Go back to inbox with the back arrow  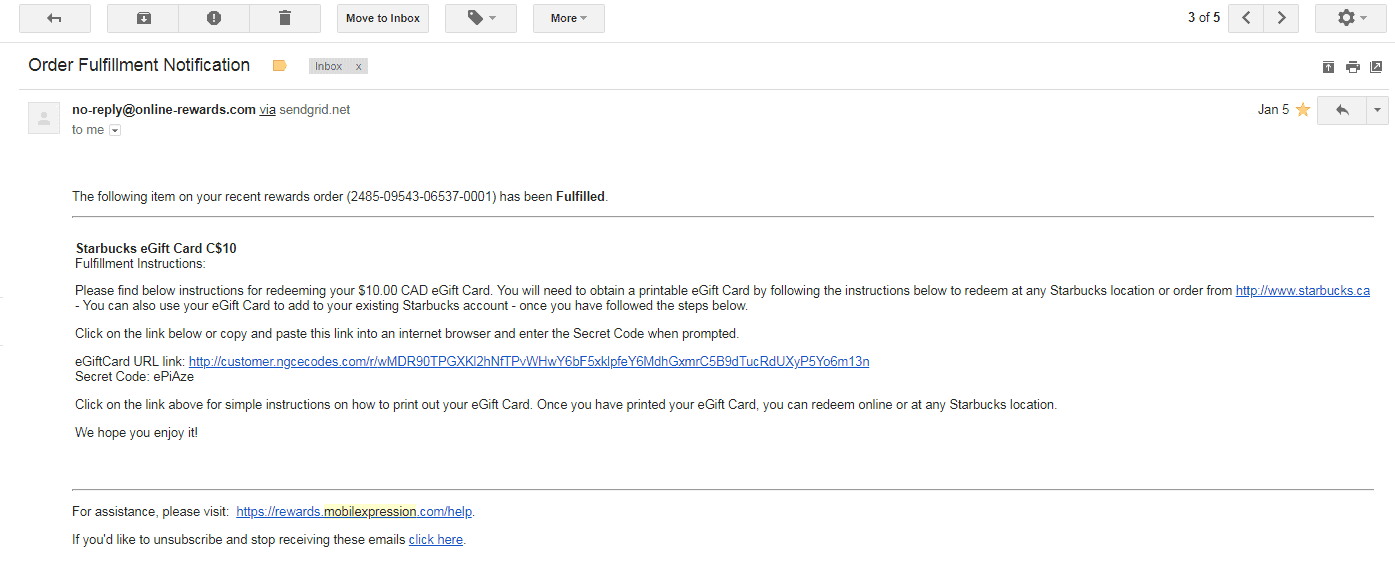click(x=55, y=18)
